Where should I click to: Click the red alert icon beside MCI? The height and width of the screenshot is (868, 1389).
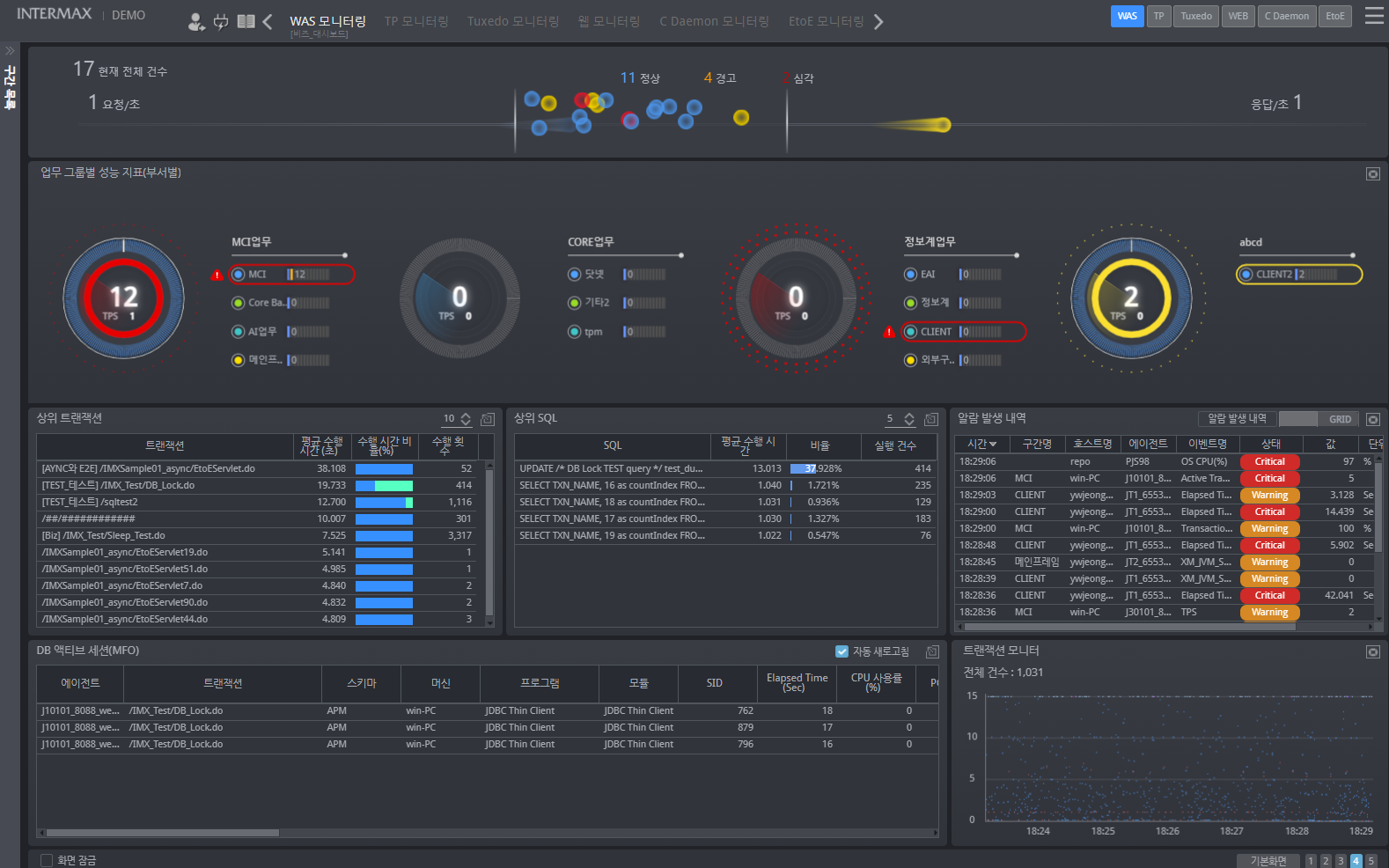point(217,276)
